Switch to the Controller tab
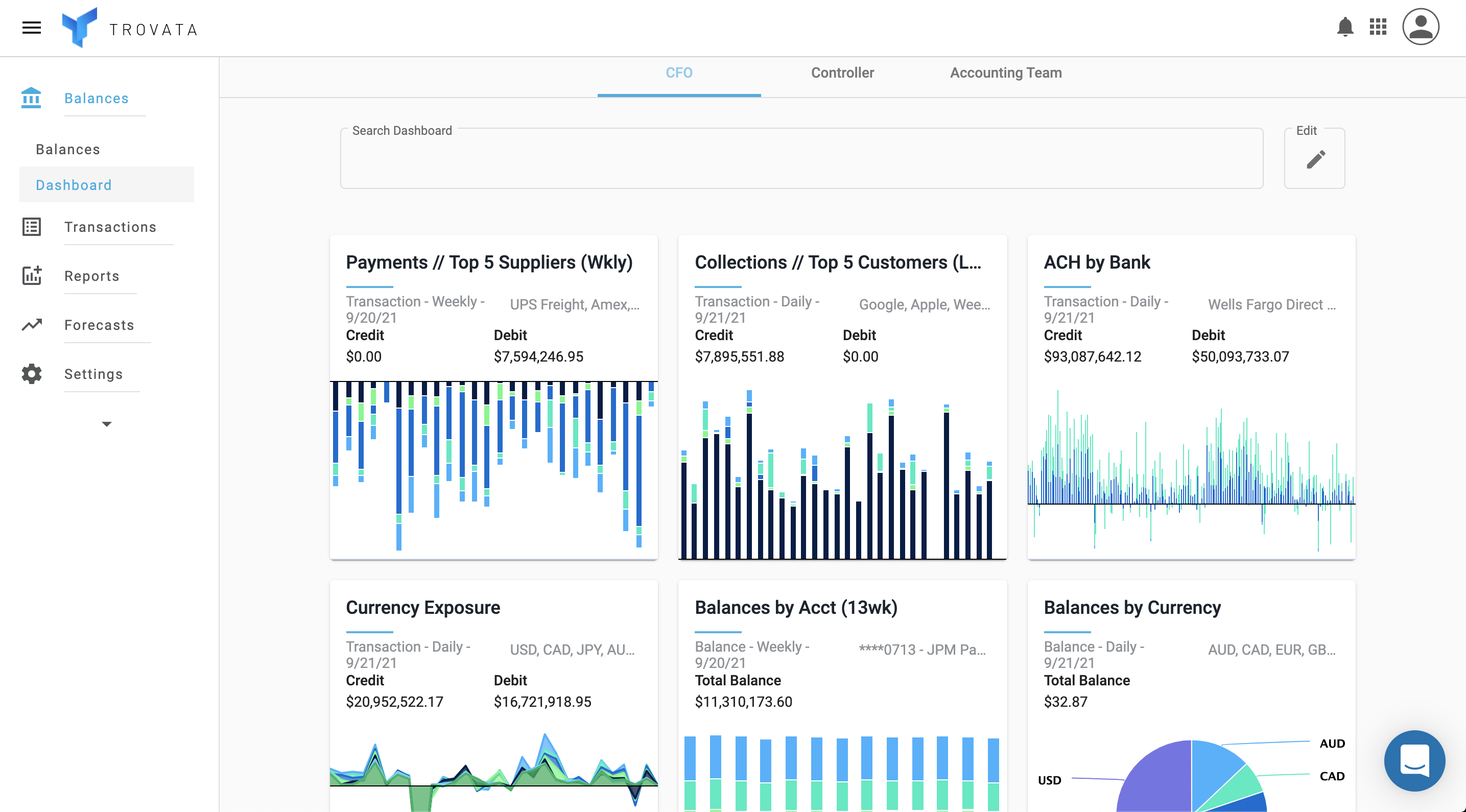1466x812 pixels. tap(842, 73)
